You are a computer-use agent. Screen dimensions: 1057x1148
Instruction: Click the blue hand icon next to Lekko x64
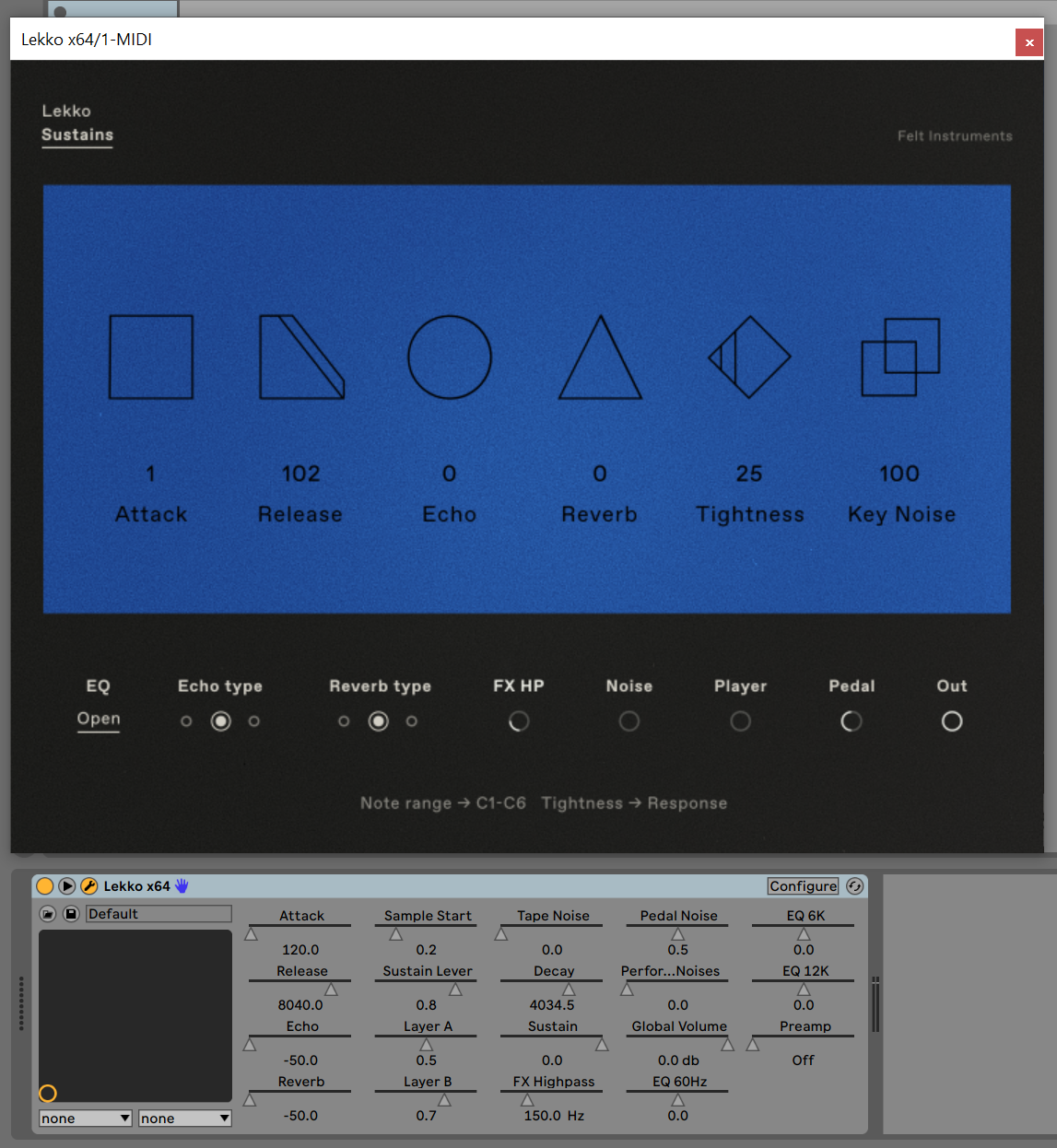pyautogui.click(x=182, y=885)
